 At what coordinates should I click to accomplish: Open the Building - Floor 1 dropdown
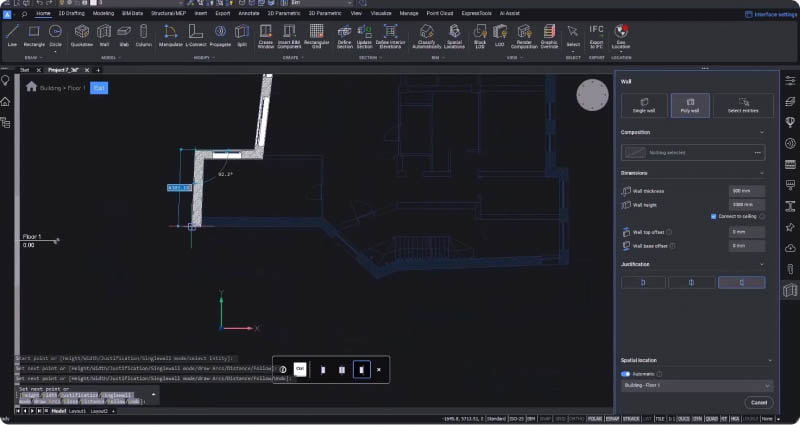pos(697,386)
